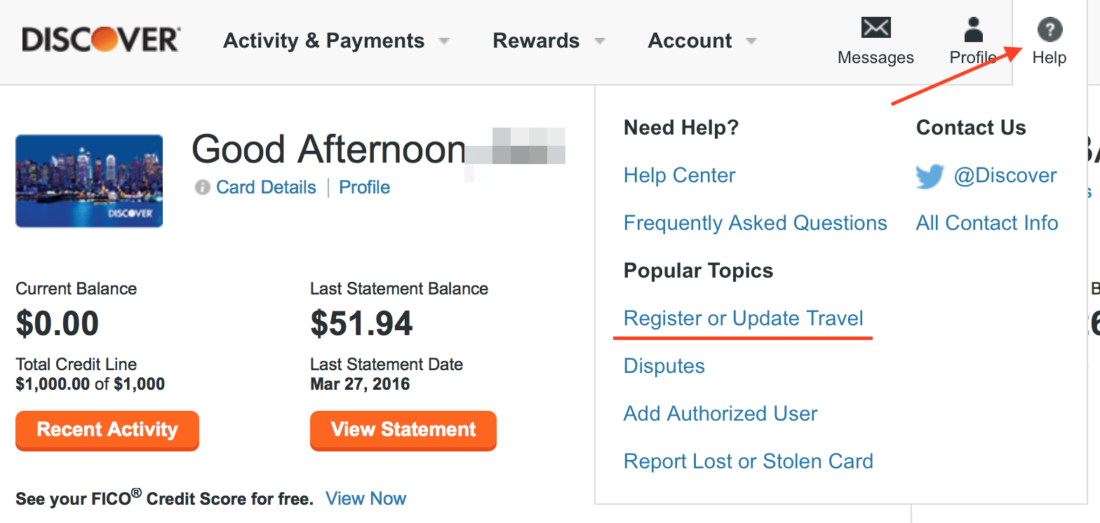Screen dimensions: 1100x523
Task: Click the Card Details info icon
Action: coord(202,187)
